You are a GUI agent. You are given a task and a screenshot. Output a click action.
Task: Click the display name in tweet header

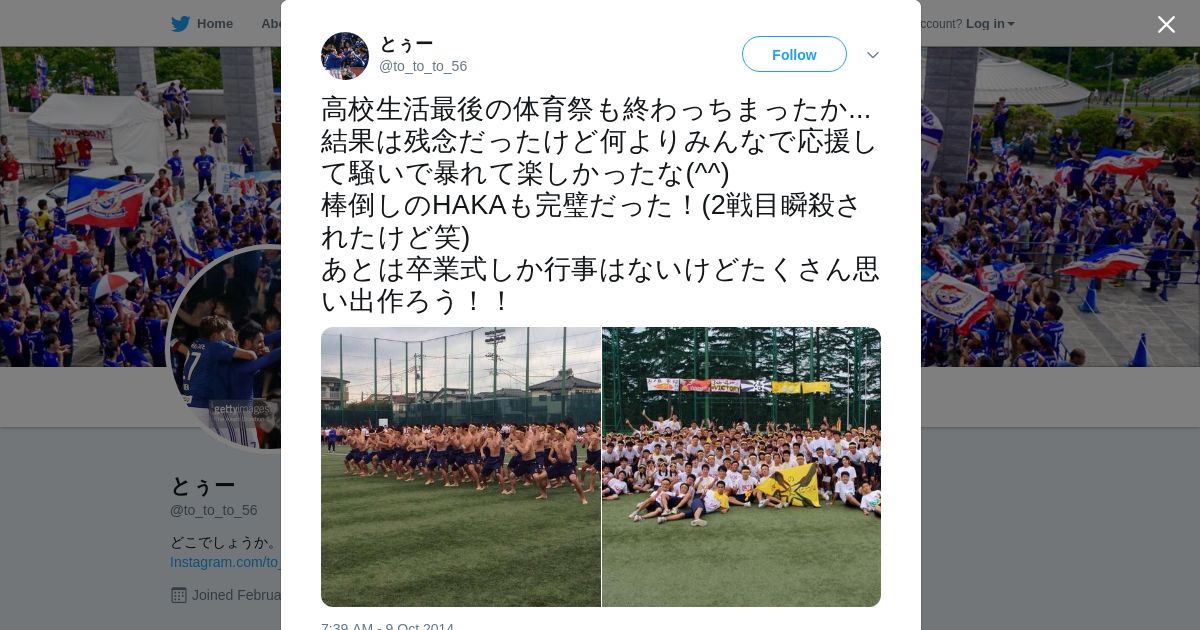[406, 44]
